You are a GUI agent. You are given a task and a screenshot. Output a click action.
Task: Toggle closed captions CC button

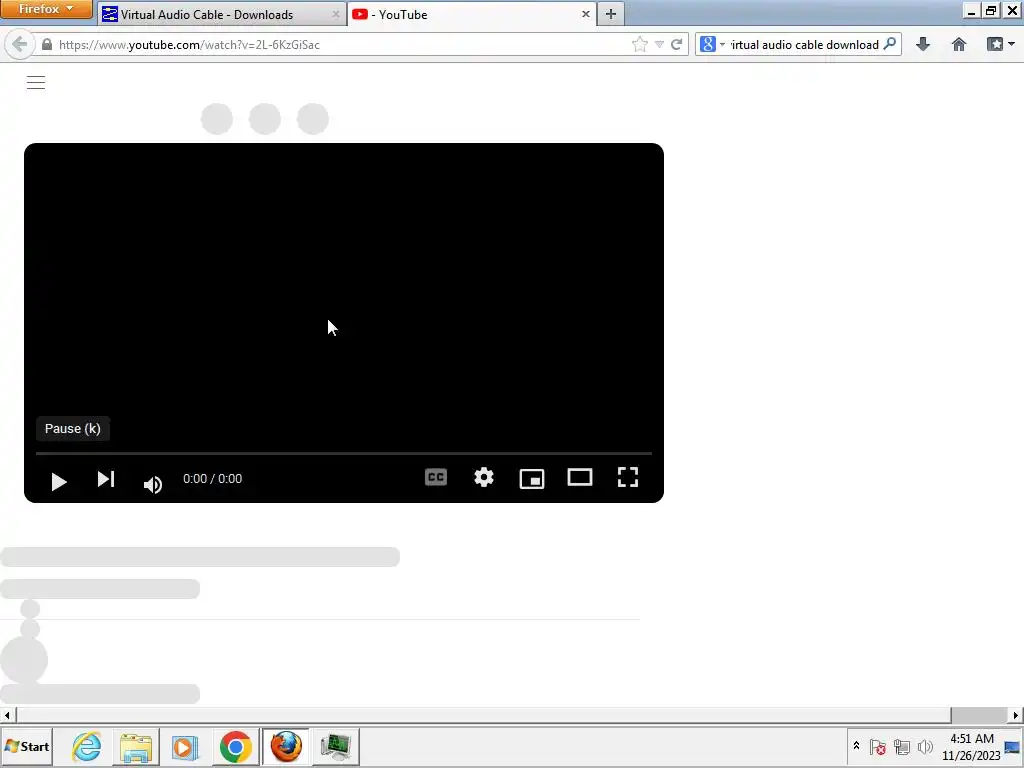(x=436, y=477)
